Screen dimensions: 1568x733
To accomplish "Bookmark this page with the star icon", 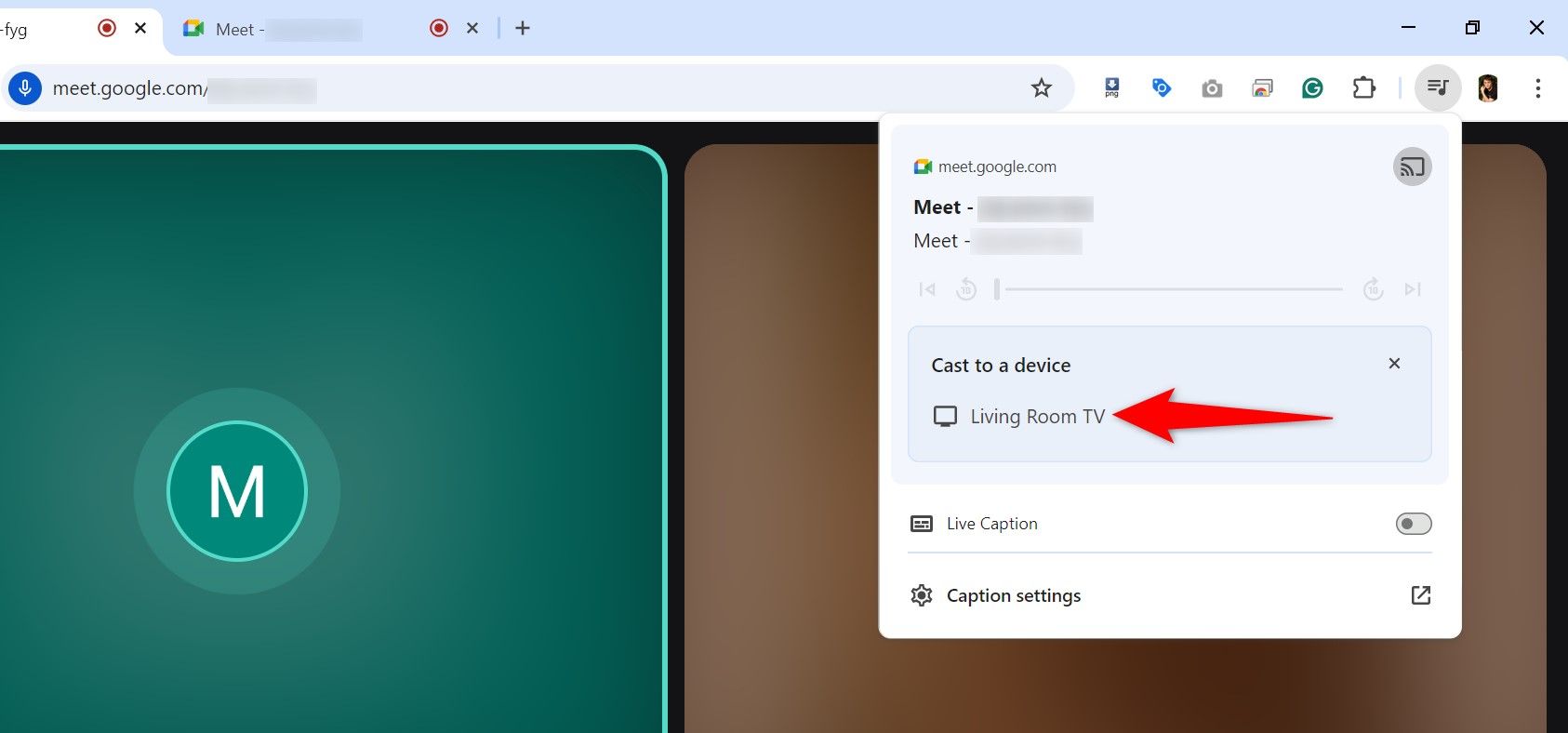I will click(1041, 88).
